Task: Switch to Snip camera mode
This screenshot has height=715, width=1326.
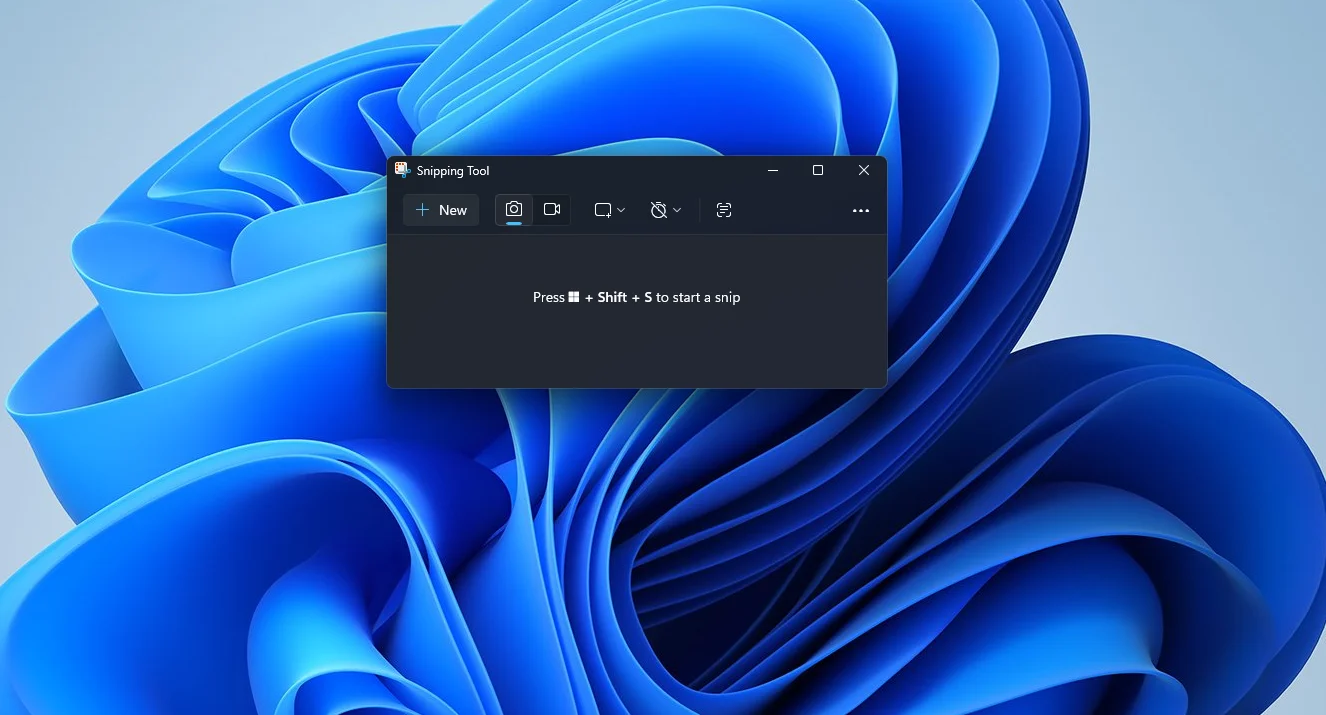Action: (x=514, y=209)
